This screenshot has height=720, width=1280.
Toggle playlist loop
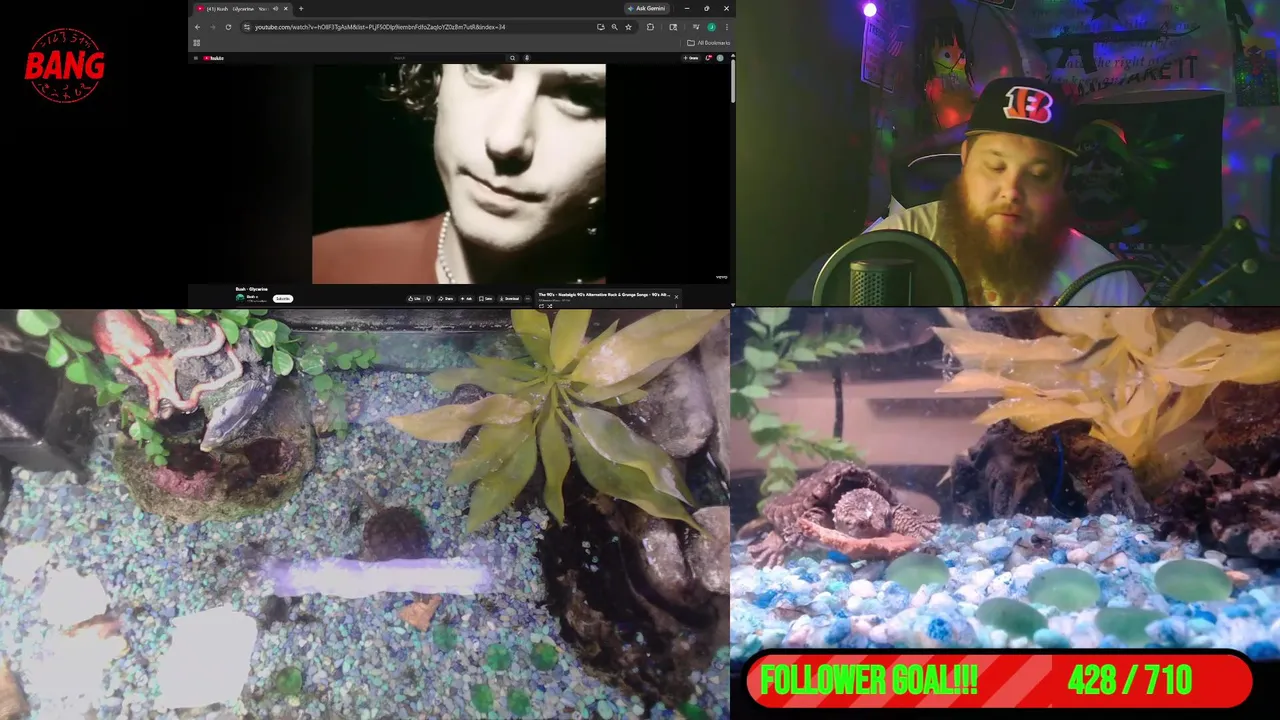[x=541, y=306]
